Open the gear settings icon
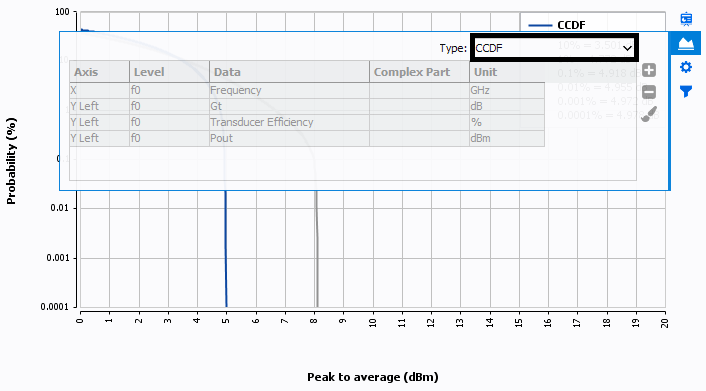 [x=686, y=68]
